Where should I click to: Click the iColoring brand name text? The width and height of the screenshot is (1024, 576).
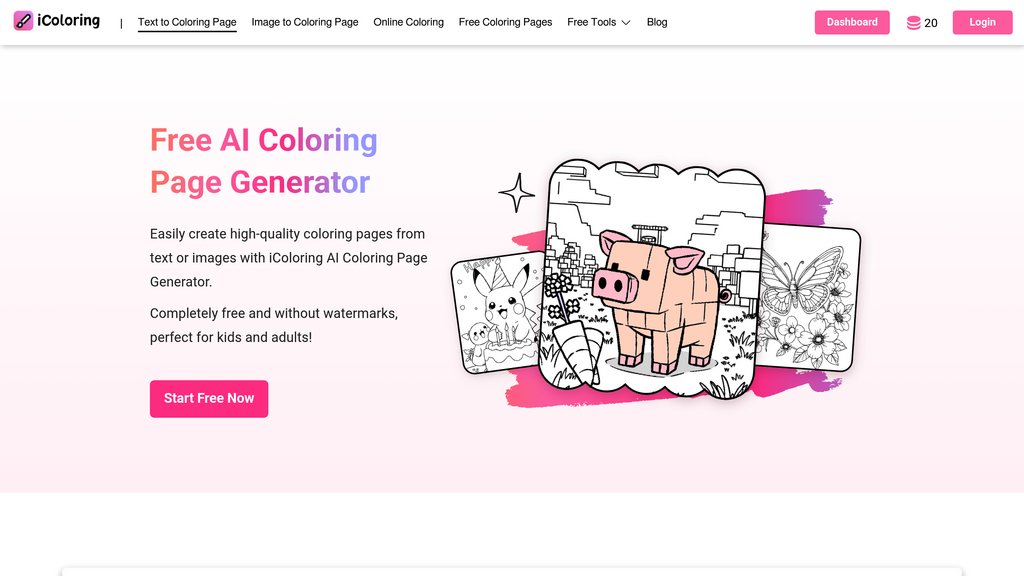tap(69, 21)
